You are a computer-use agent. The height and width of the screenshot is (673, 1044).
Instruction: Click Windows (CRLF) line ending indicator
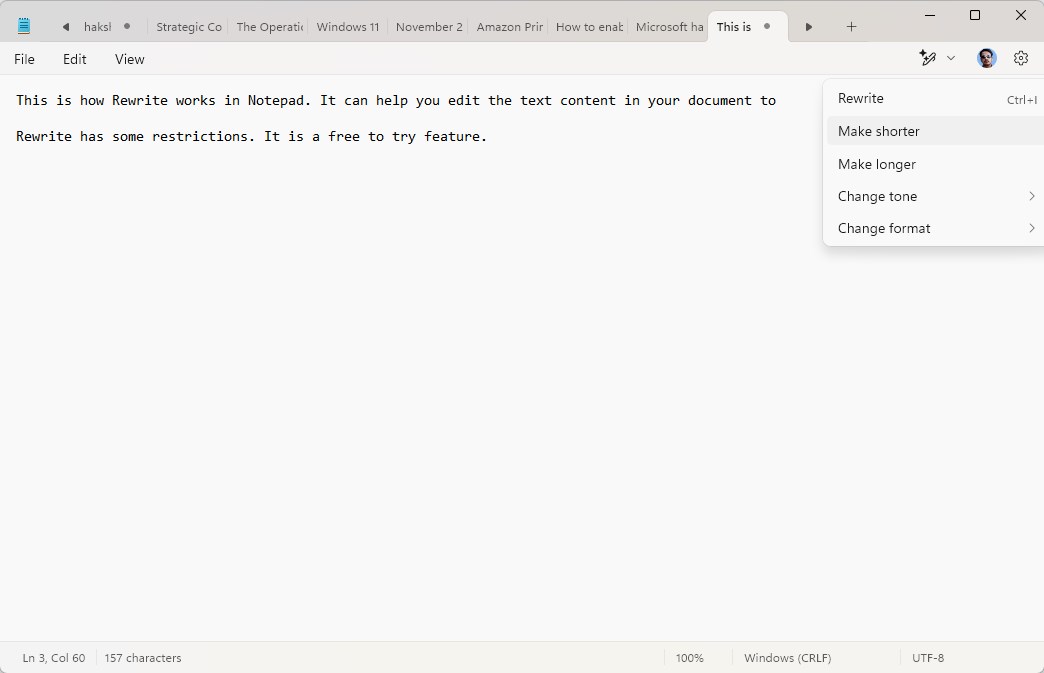pyautogui.click(x=788, y=658)
